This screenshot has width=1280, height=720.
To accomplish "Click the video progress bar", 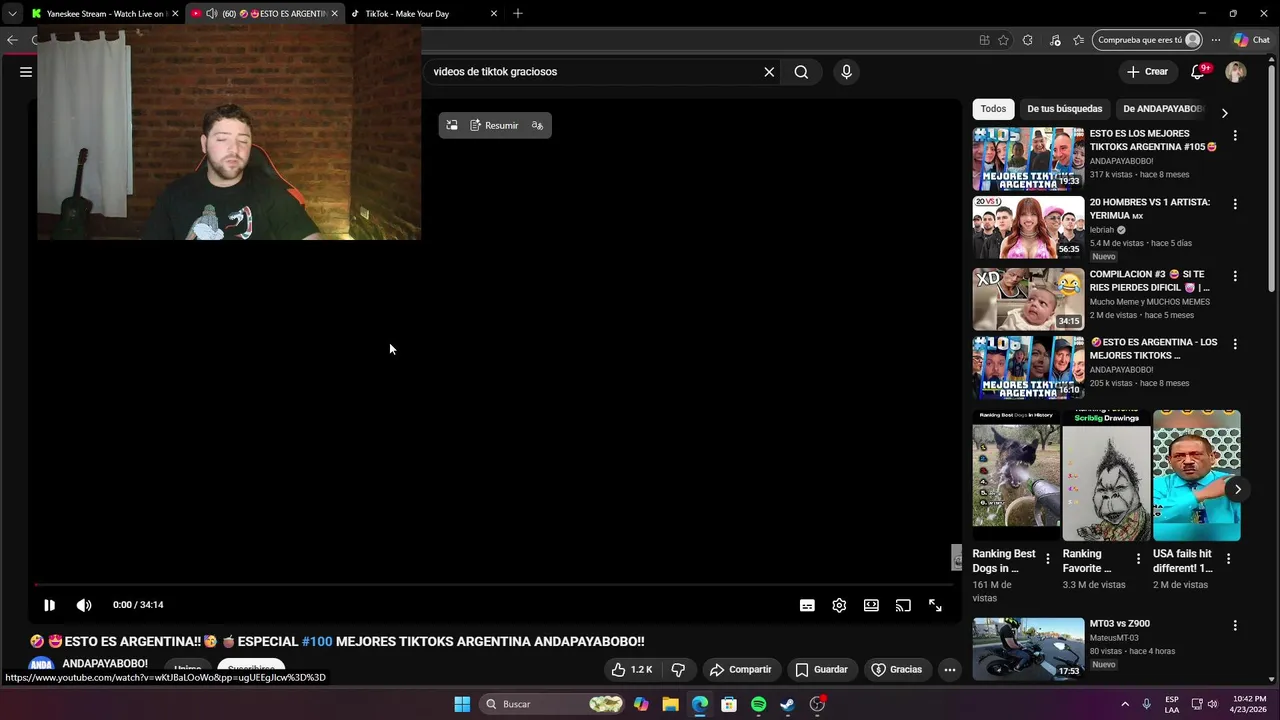I will [x=495, y=585].
